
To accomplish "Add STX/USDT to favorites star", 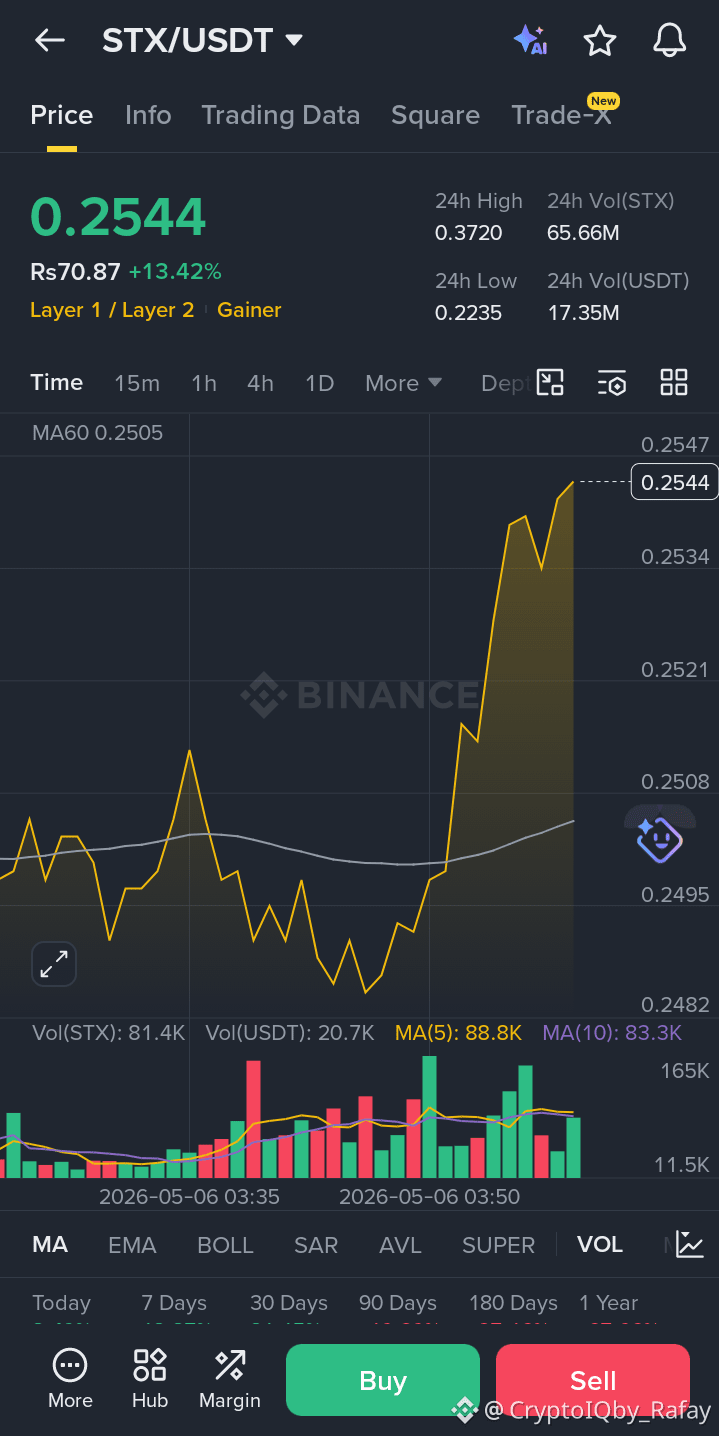I will tap(599, 41).
